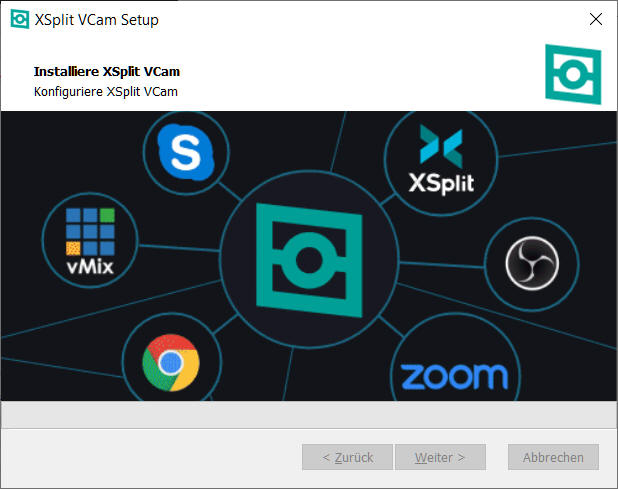This screenshot has height=489, width=618.
Task: Click the installation progress bar
Action: pyautogui.click(x=308, y=414)
